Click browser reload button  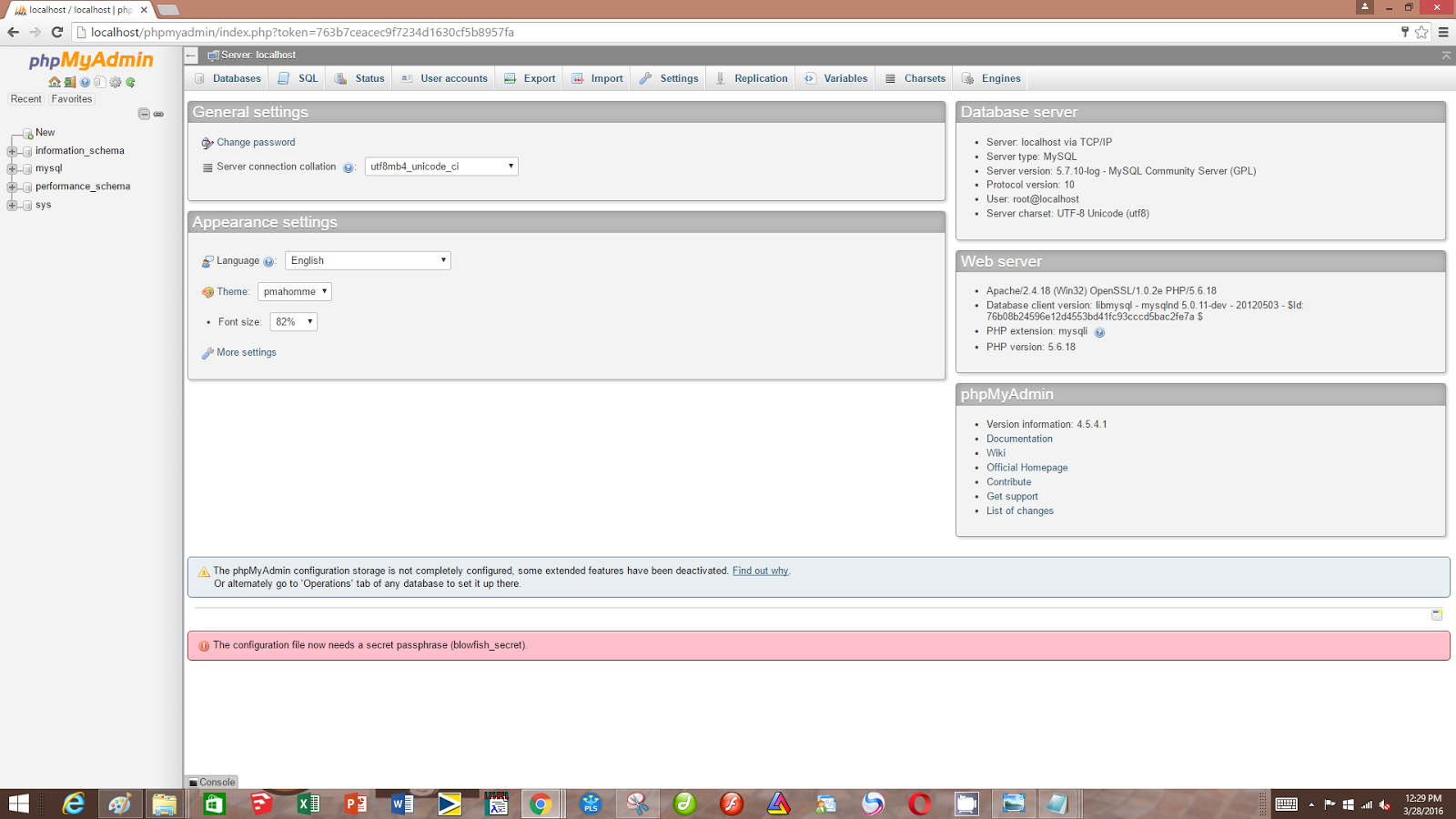[57, 32]
